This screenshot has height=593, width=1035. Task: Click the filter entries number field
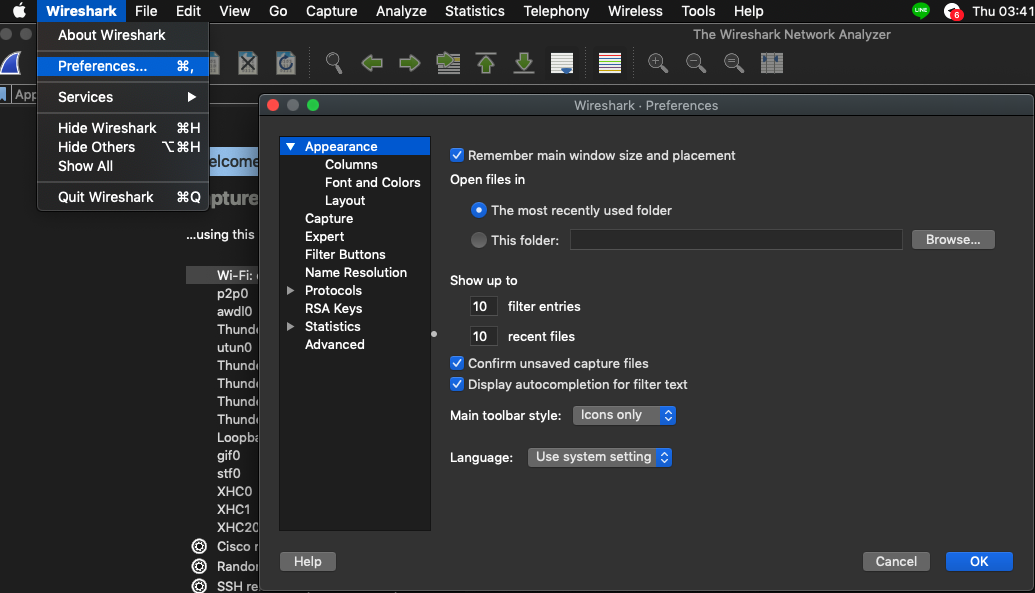pos(483,307)
